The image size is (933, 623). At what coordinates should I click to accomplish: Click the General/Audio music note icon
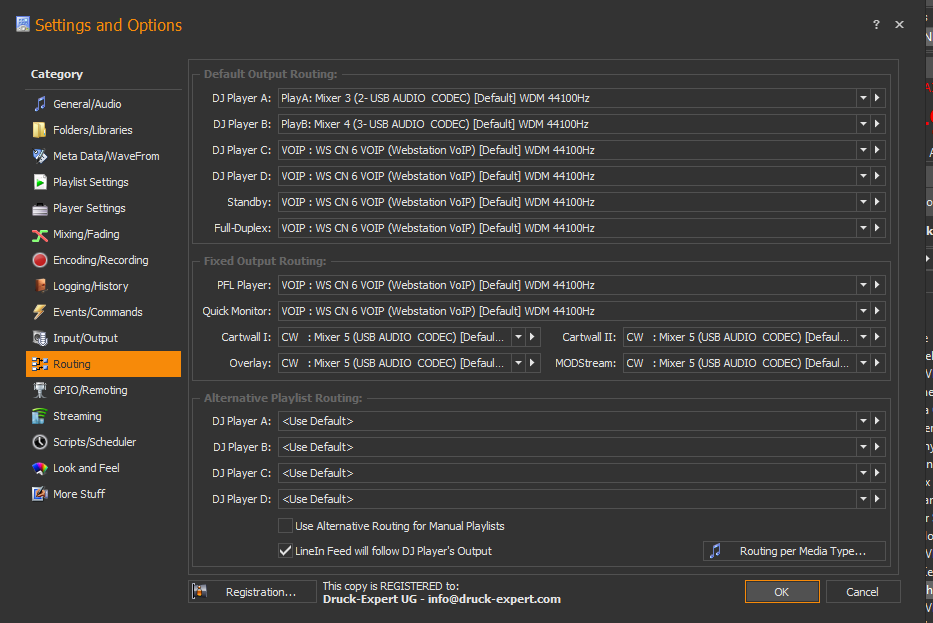click(40, 104)
